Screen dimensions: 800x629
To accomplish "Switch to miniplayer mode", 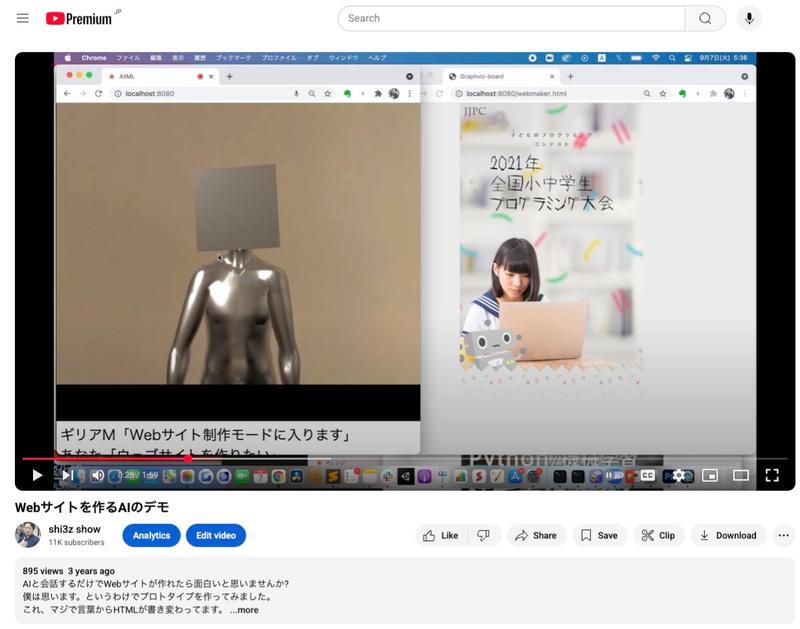I will click(709, 476).
